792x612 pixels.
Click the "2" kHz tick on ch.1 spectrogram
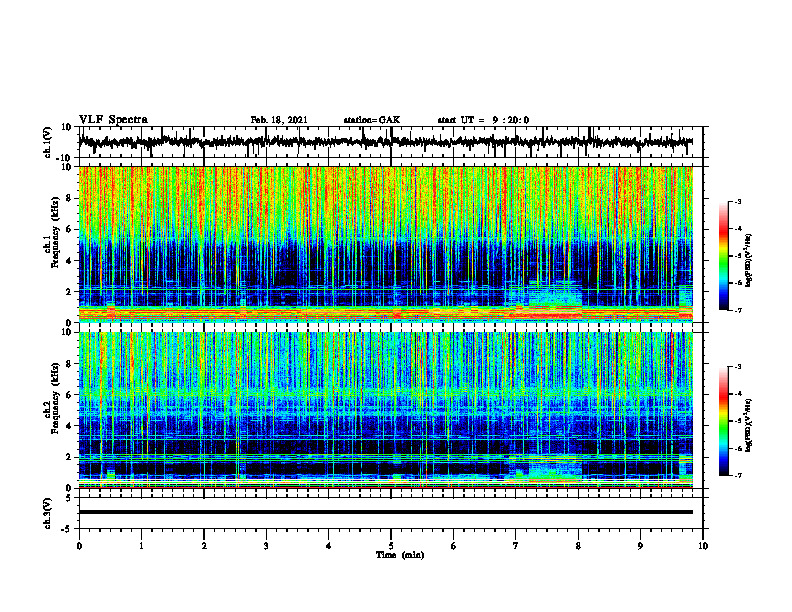point(70,292)
